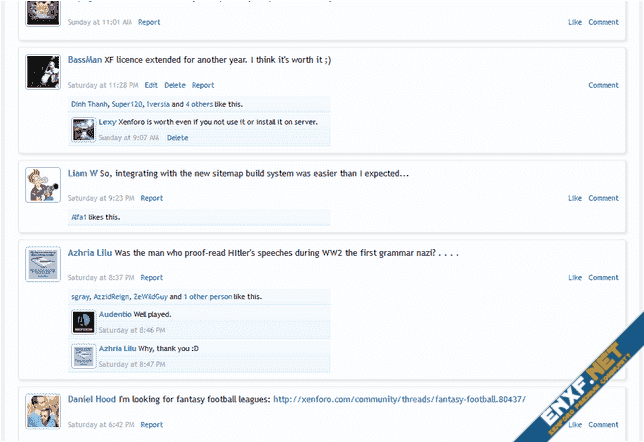The height and width of the screenshot is (442, 644).
Task: Expand '1 other person' likes list
Action: click(x=207, y=297)
